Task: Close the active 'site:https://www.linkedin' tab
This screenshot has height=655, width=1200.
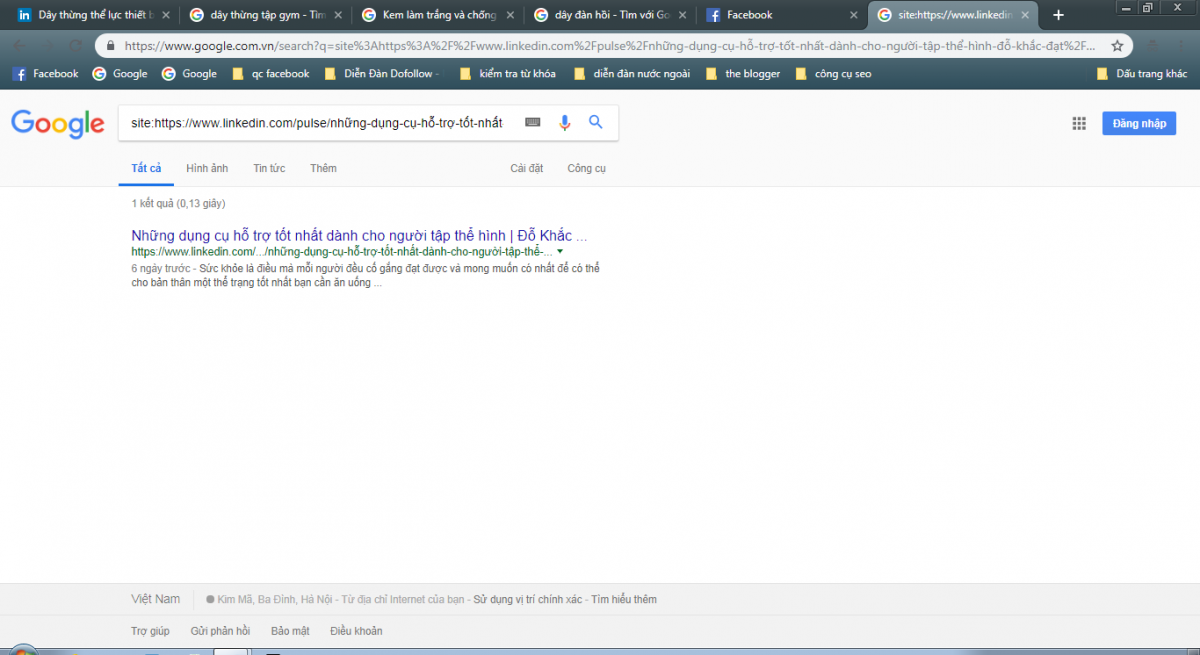Action: point(1025,15)
